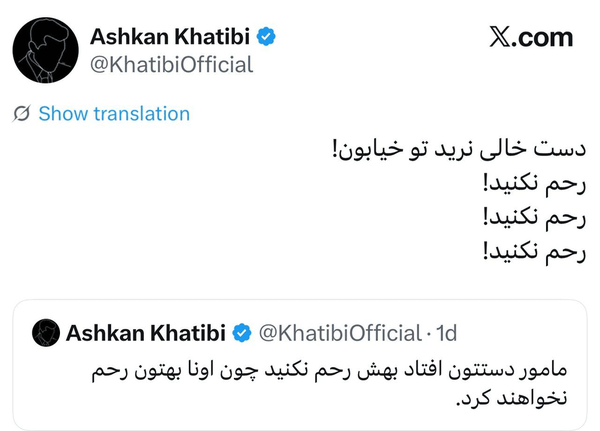Screen dimensions: 600x431
Task: Show translation of the tweet
Action: click(x=114, y=114)
